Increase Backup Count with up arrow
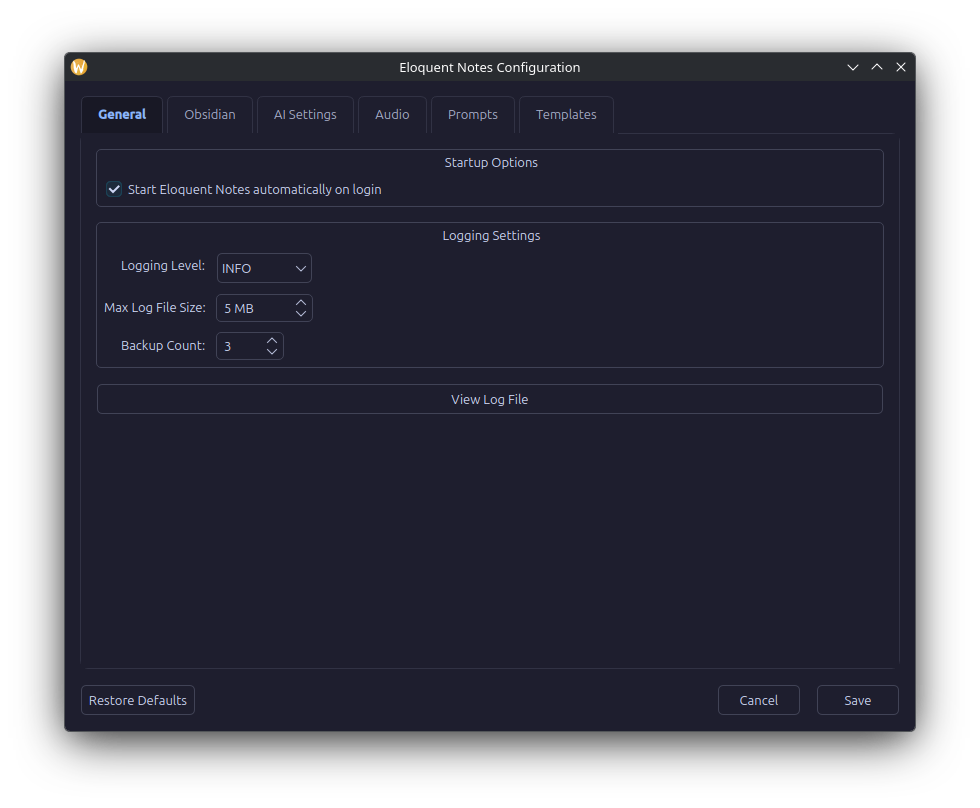Image resolution: width=980 pixels, height=808 pixels. [x=272, y=341]
